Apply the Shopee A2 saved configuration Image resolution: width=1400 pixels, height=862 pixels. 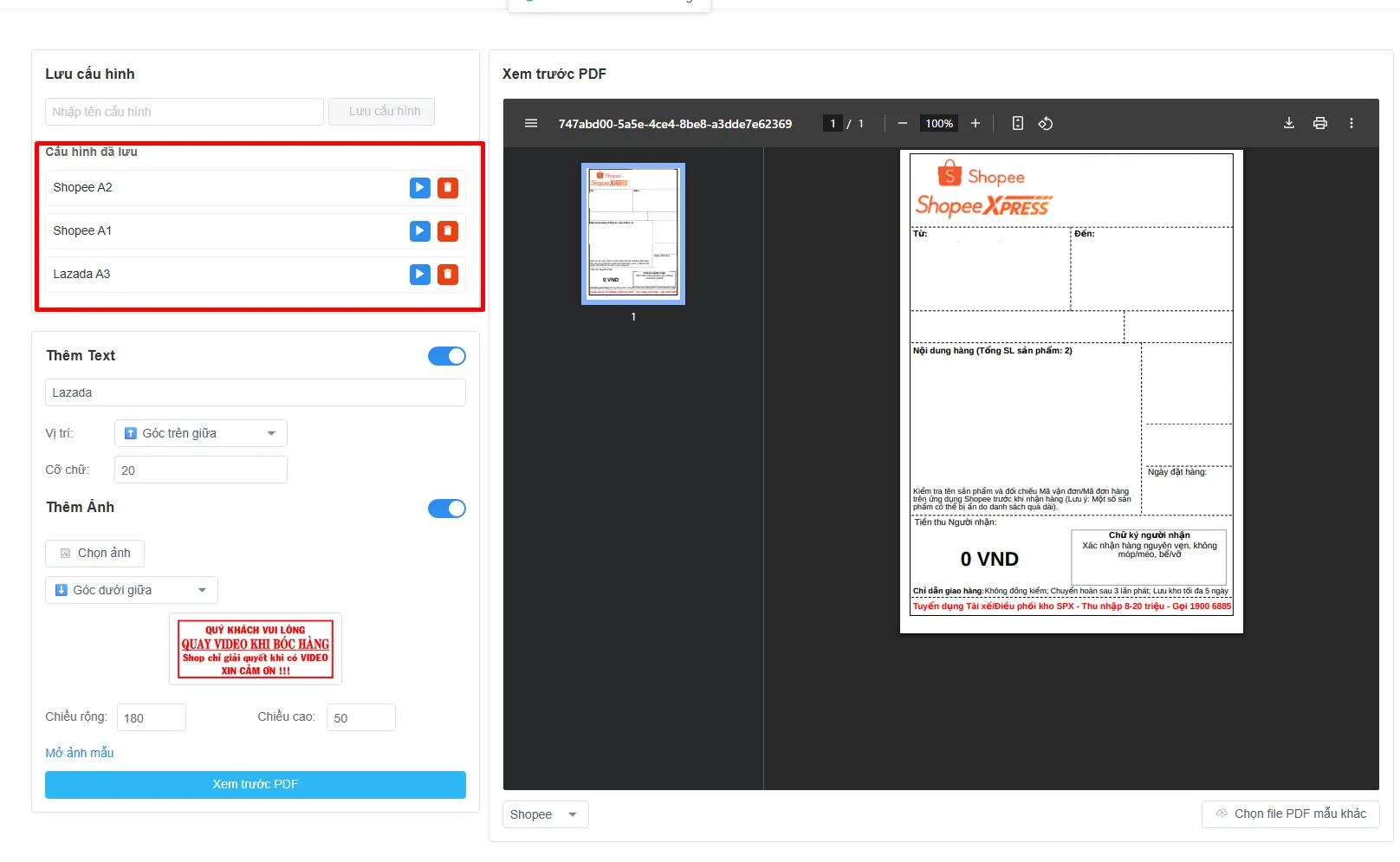[x=420, y=188]
